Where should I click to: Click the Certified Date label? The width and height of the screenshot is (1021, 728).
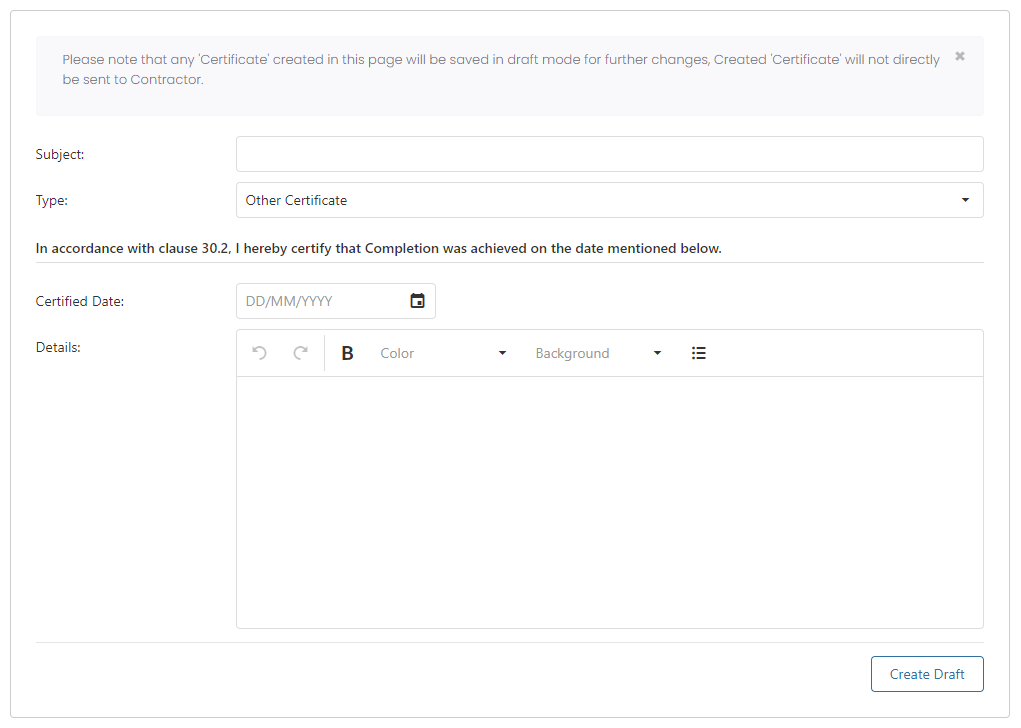(79, 301)
